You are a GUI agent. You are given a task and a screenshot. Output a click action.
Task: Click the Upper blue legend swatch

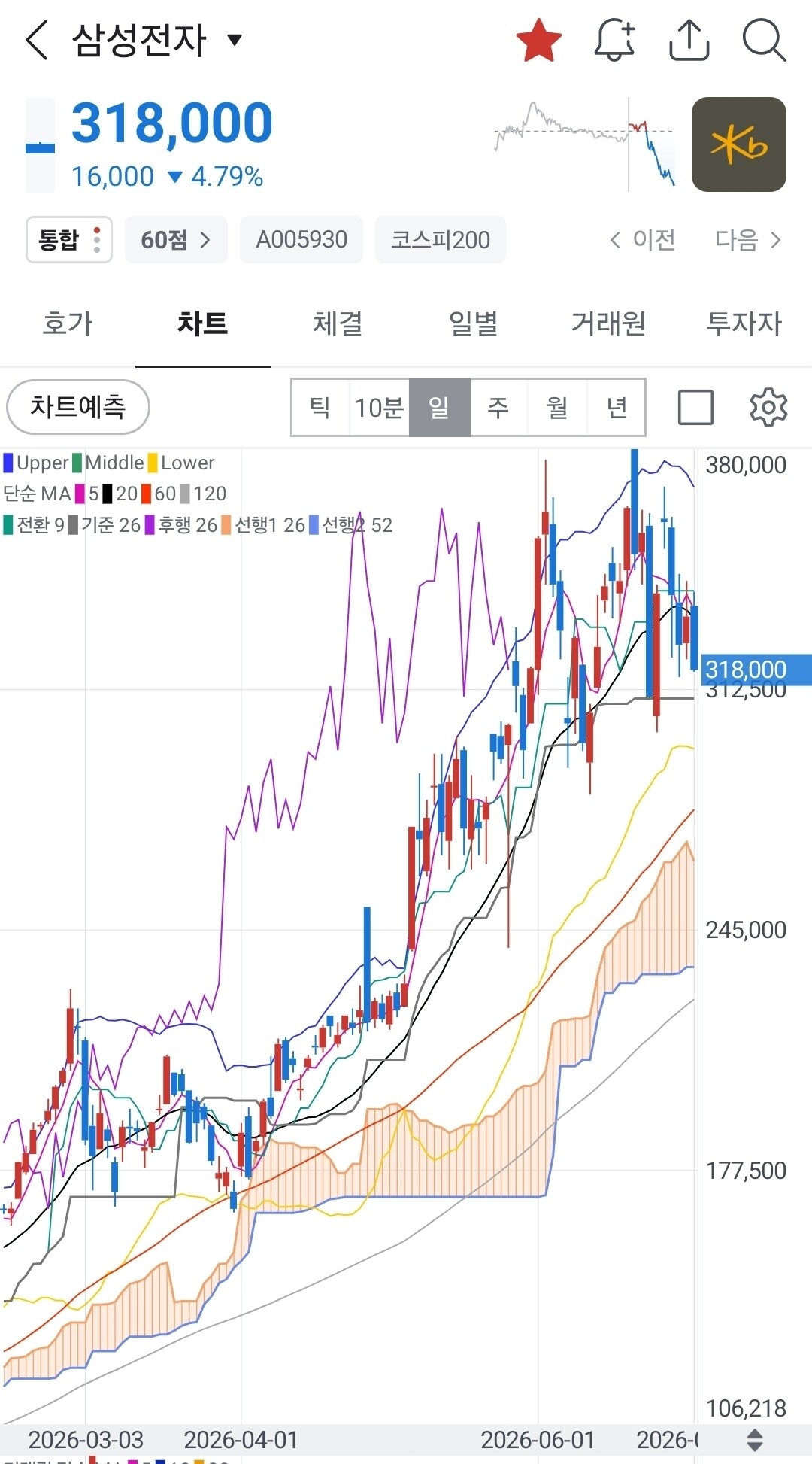pyautogui.click(x=8, y=462)
